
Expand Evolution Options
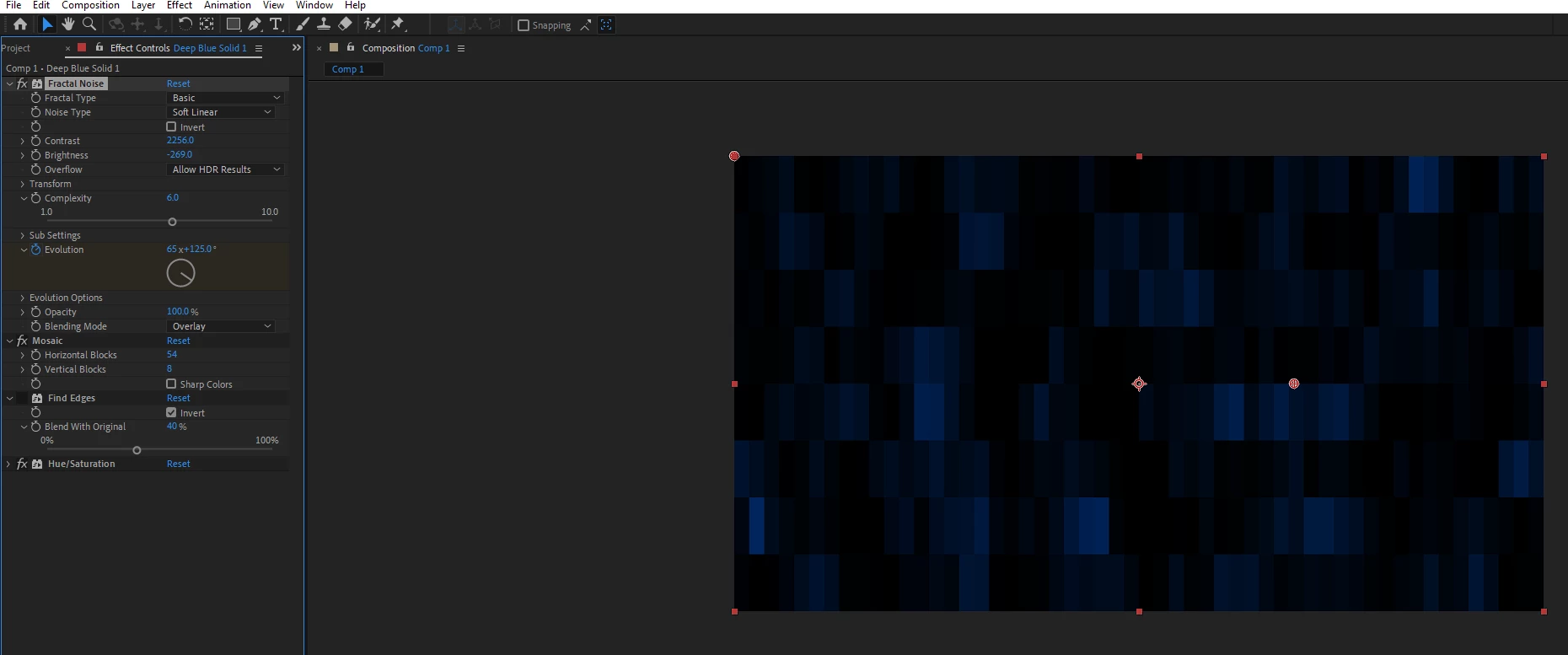(x=23, y=298)
